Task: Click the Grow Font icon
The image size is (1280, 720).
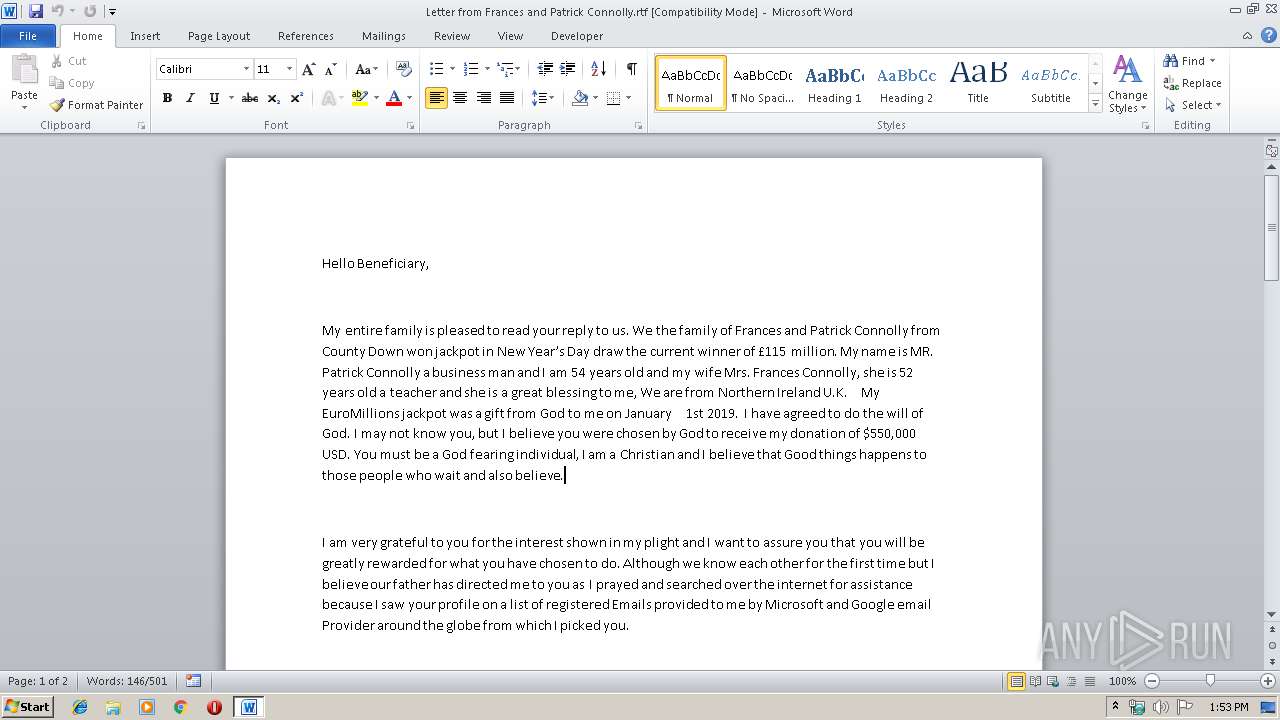Action: 308,69
